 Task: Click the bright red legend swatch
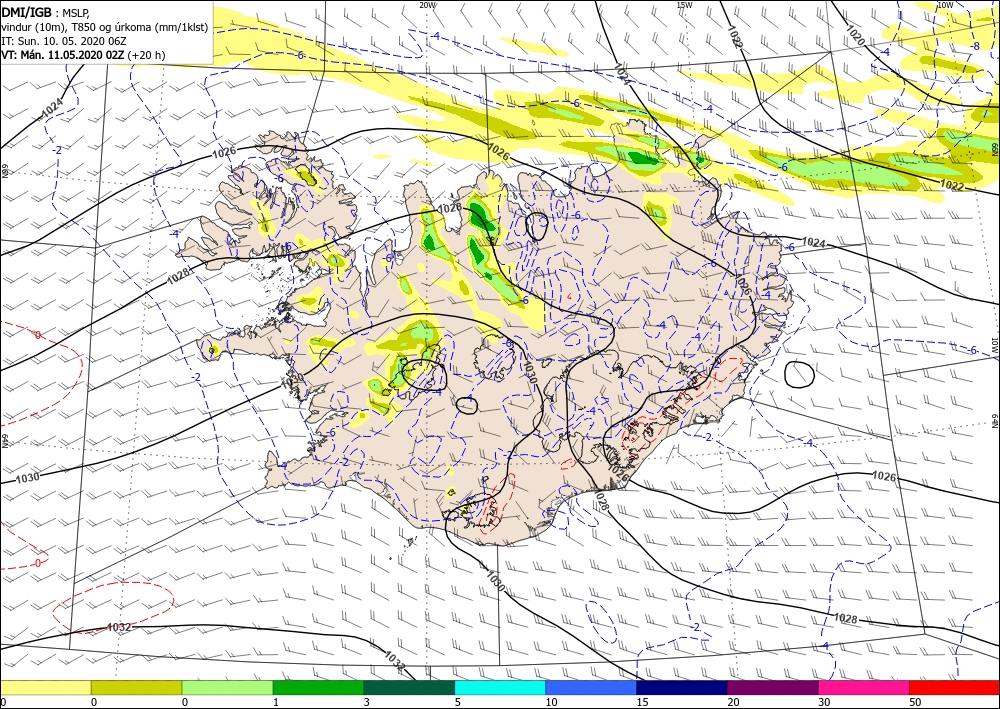(x=954, y=687)
